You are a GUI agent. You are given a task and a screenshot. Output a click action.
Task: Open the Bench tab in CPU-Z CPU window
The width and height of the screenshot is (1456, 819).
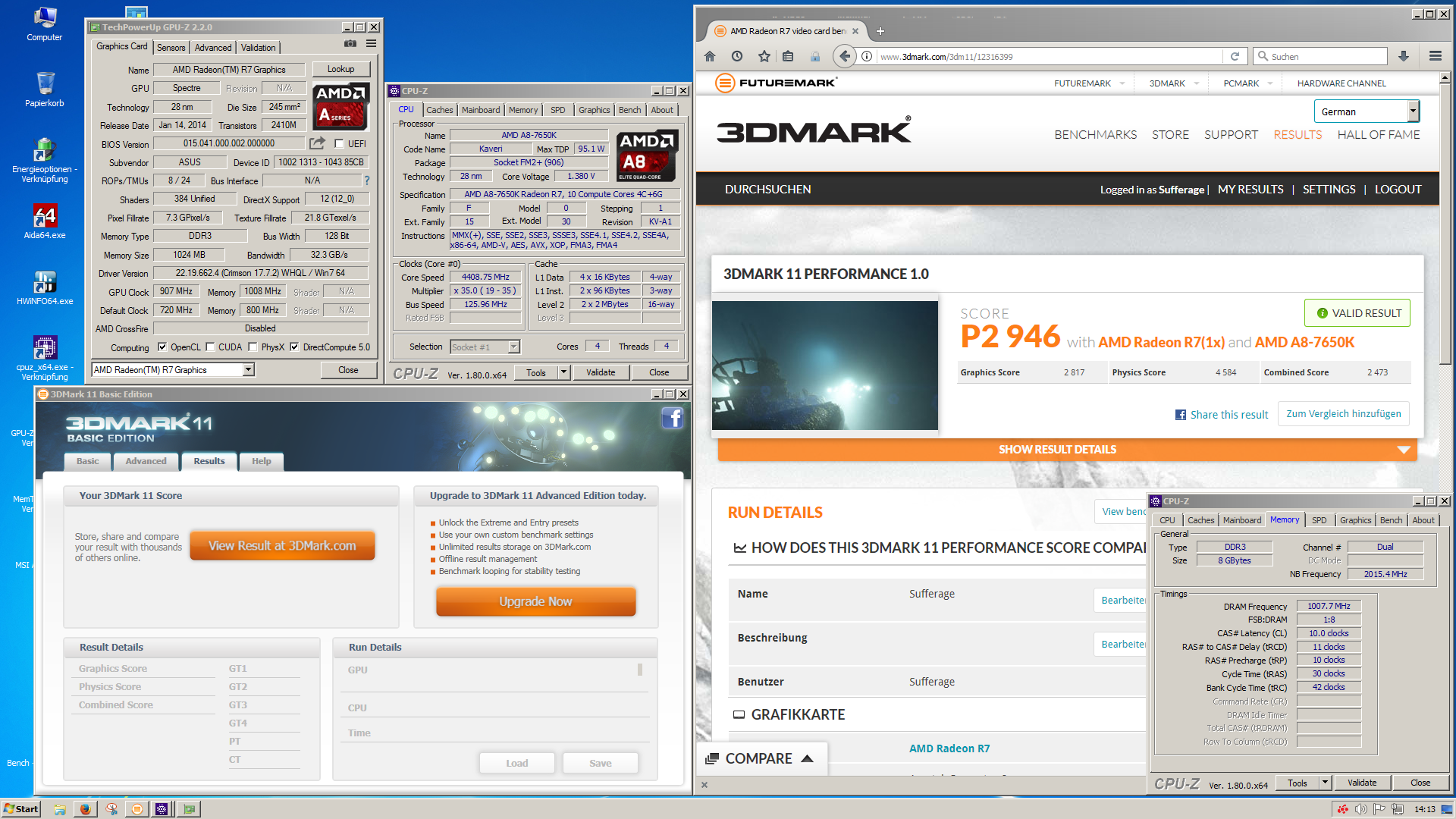click(629, 110)
